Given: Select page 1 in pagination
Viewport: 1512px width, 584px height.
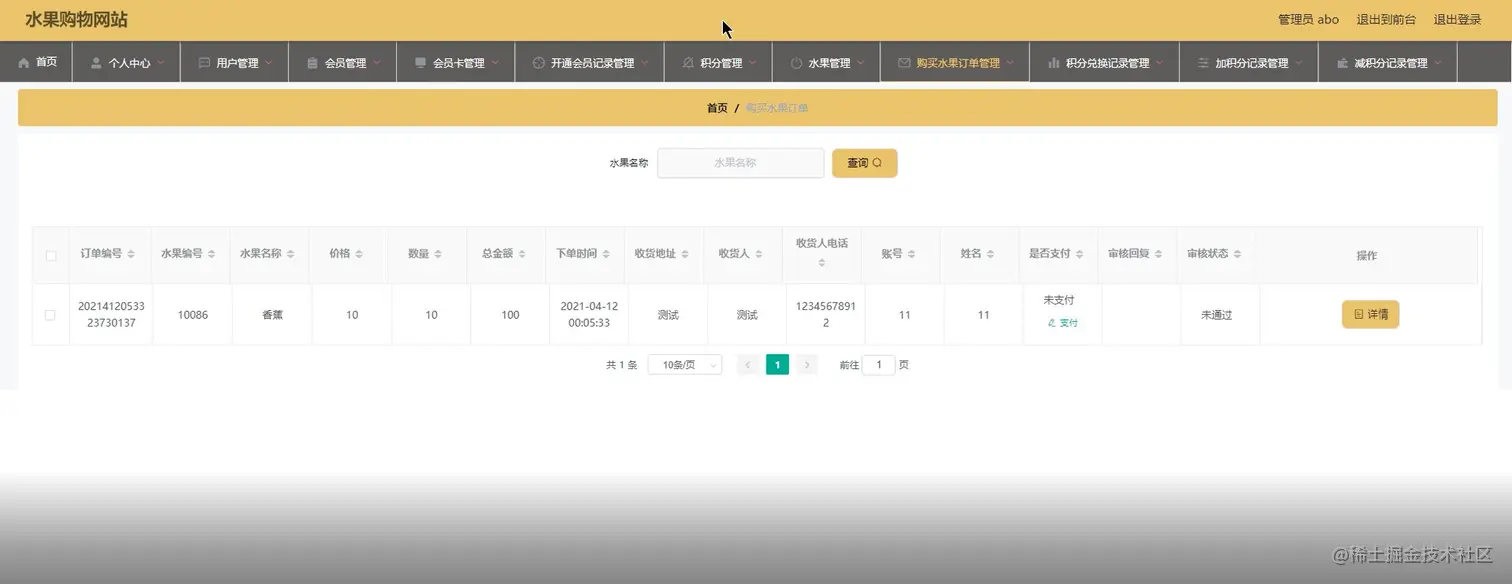Looking at the screenshot, I should [777, 365].
